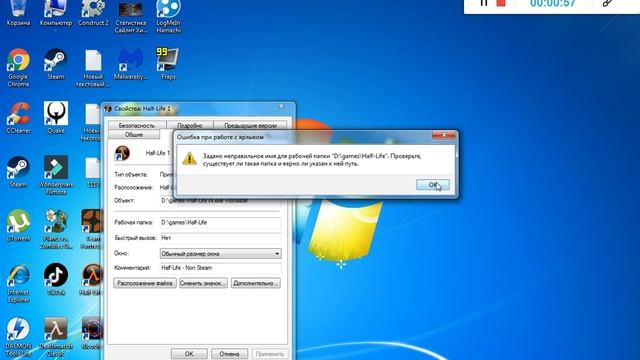Select the Wondershare Filmora desktop shortcut

(56, 176)
